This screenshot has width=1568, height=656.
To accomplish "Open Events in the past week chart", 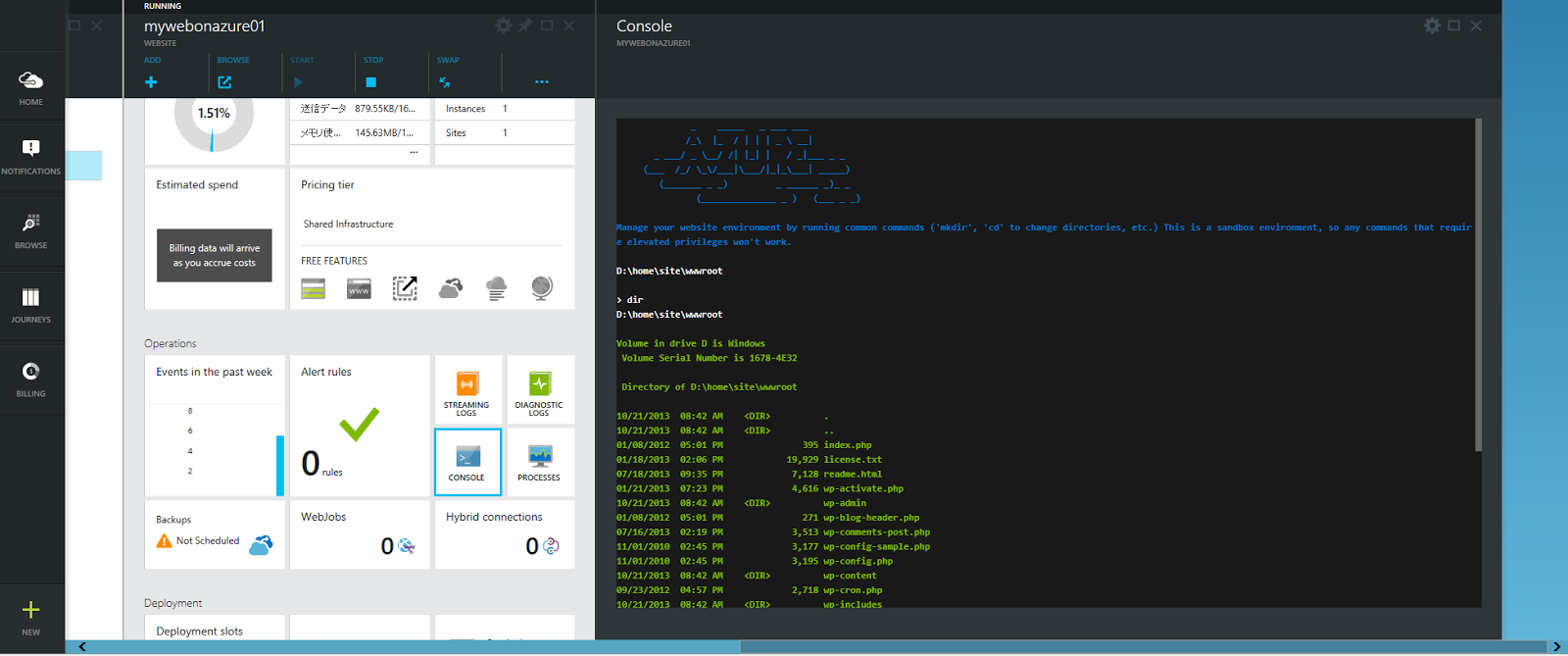I will [x=215, y=426].
